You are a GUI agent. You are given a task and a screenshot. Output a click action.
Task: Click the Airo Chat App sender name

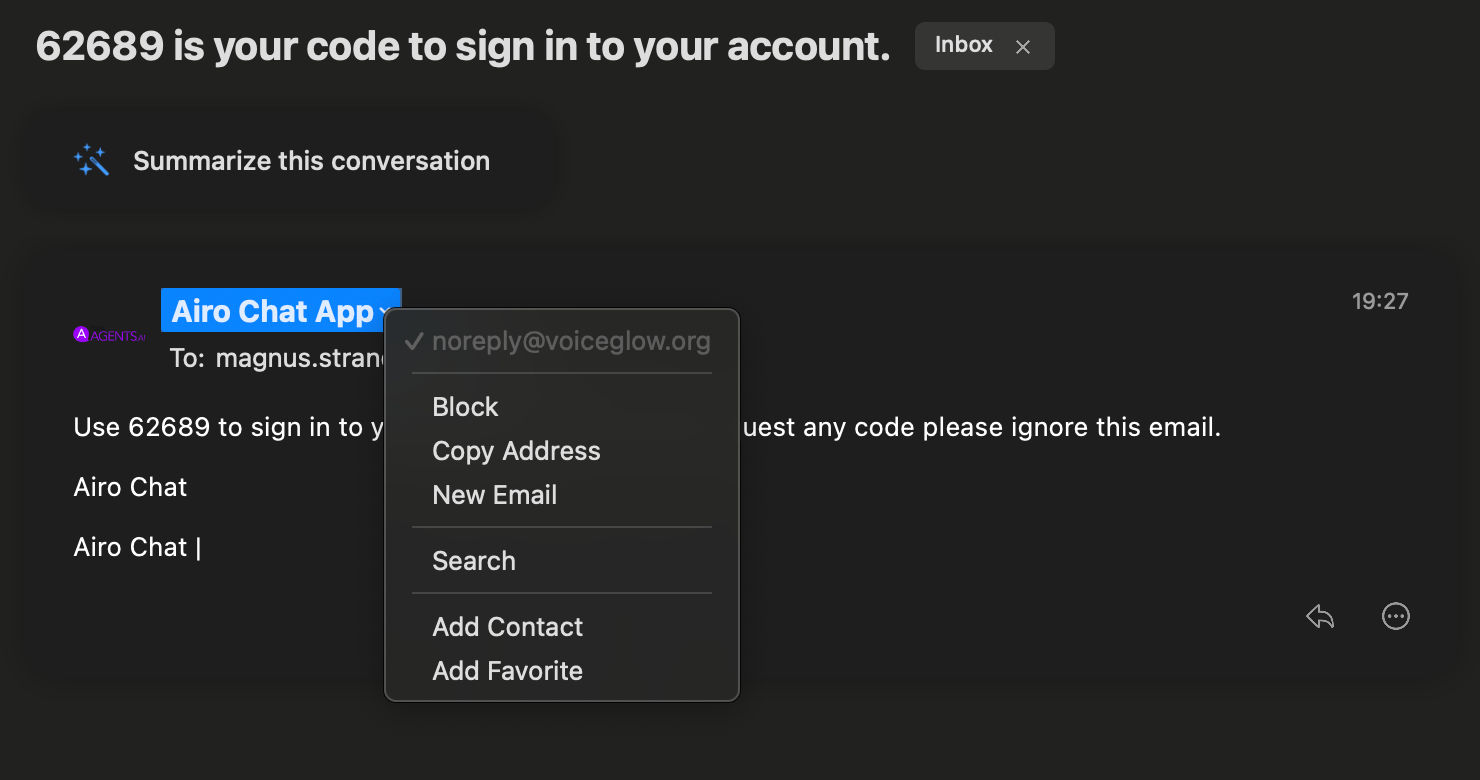click(272, 311)
